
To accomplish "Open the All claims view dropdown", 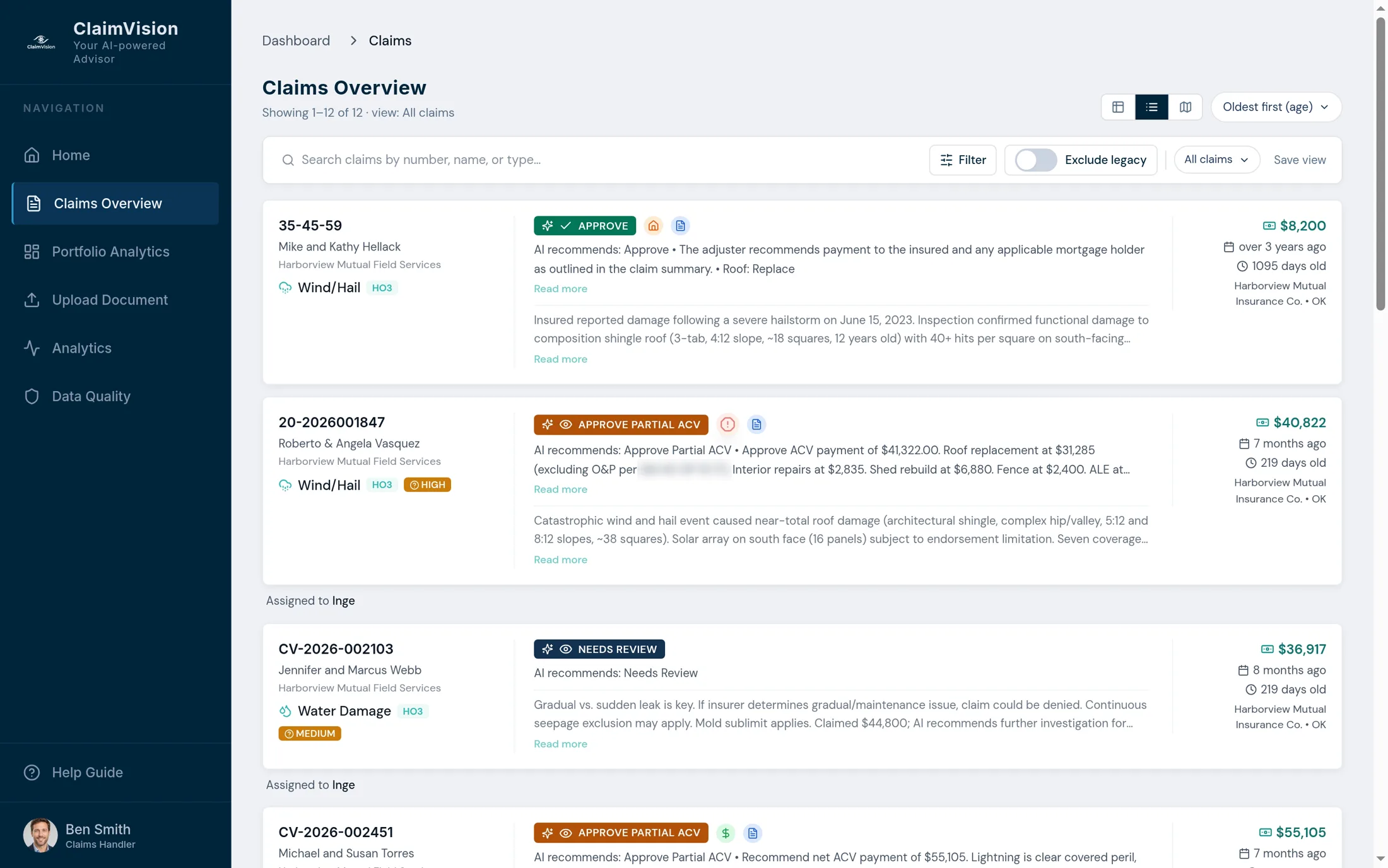I will point(1216,160).
